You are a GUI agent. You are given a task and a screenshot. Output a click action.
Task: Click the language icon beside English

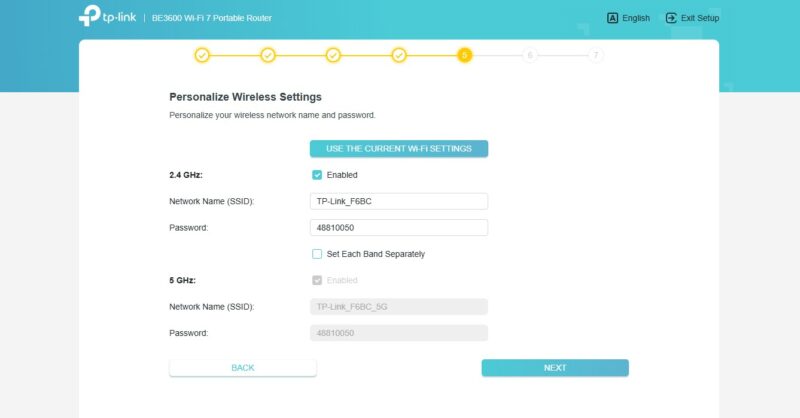click(612, 18)
